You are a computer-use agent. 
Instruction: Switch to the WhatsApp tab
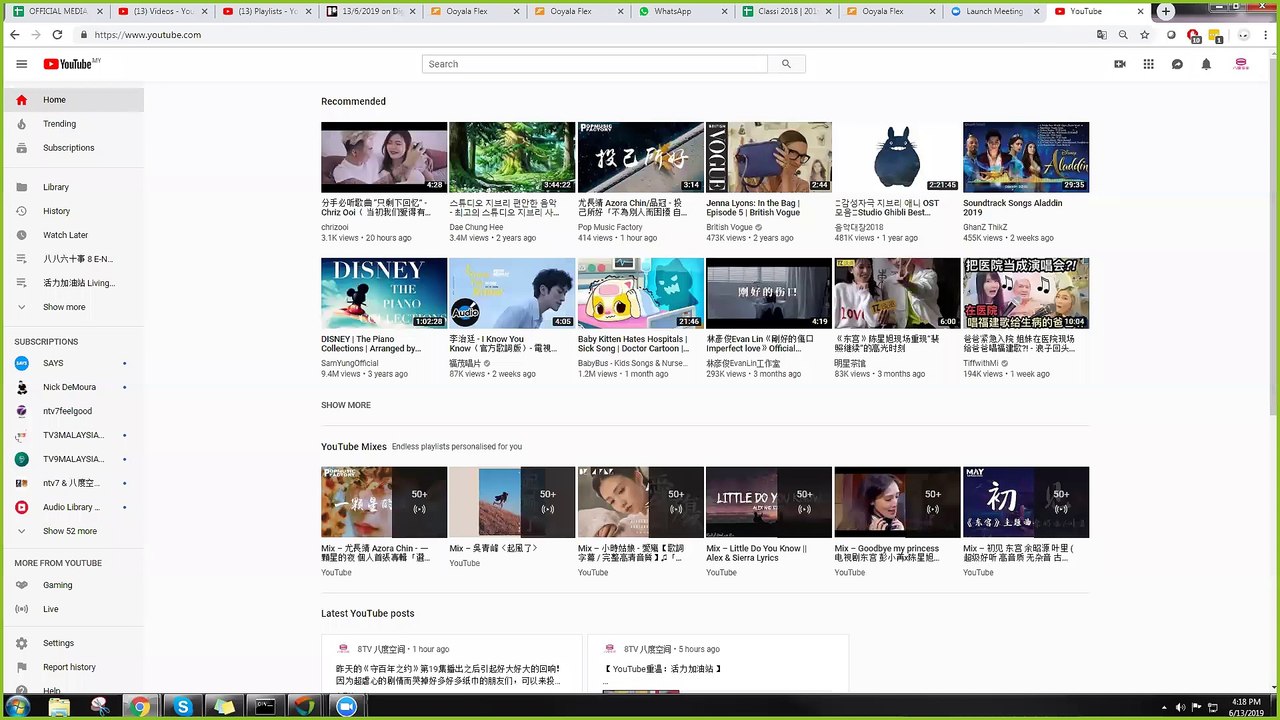coord(683,11)
